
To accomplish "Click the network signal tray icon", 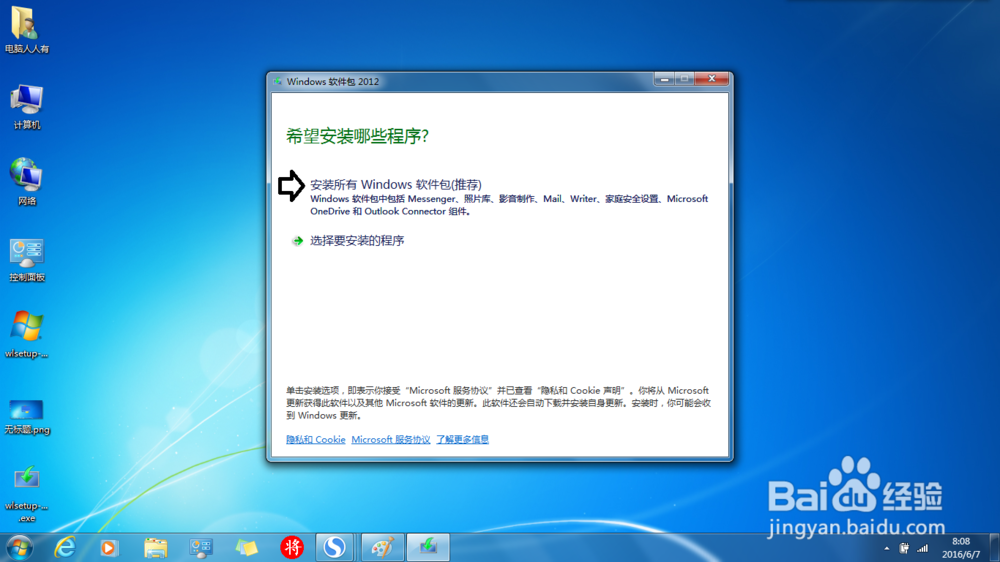I will 923,548.
